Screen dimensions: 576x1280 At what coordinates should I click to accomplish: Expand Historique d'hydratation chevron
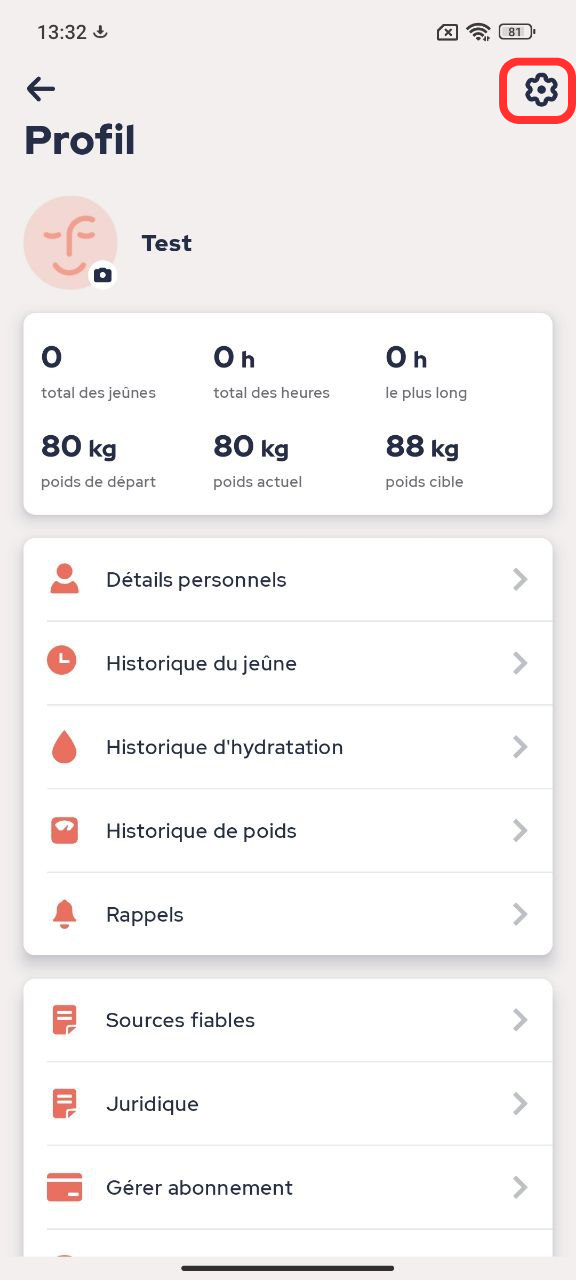(520, 747)
